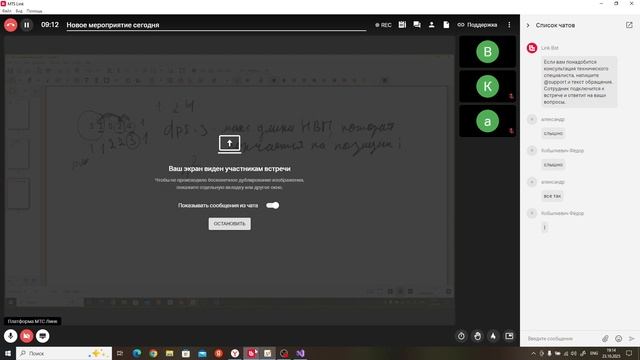Switch to the MTS Link taskbar icon

[251, 353]
